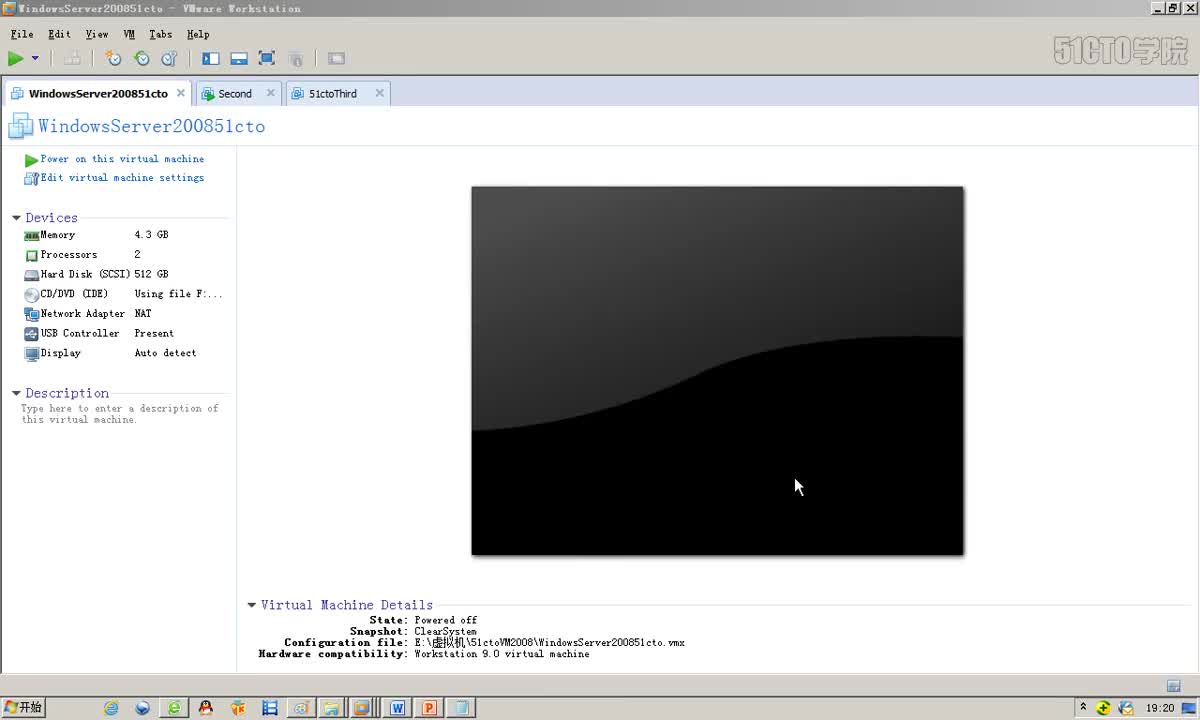Open the 开始 Start menu button
This screenshot has width=1200, height=720.
[x=23, y=708]
